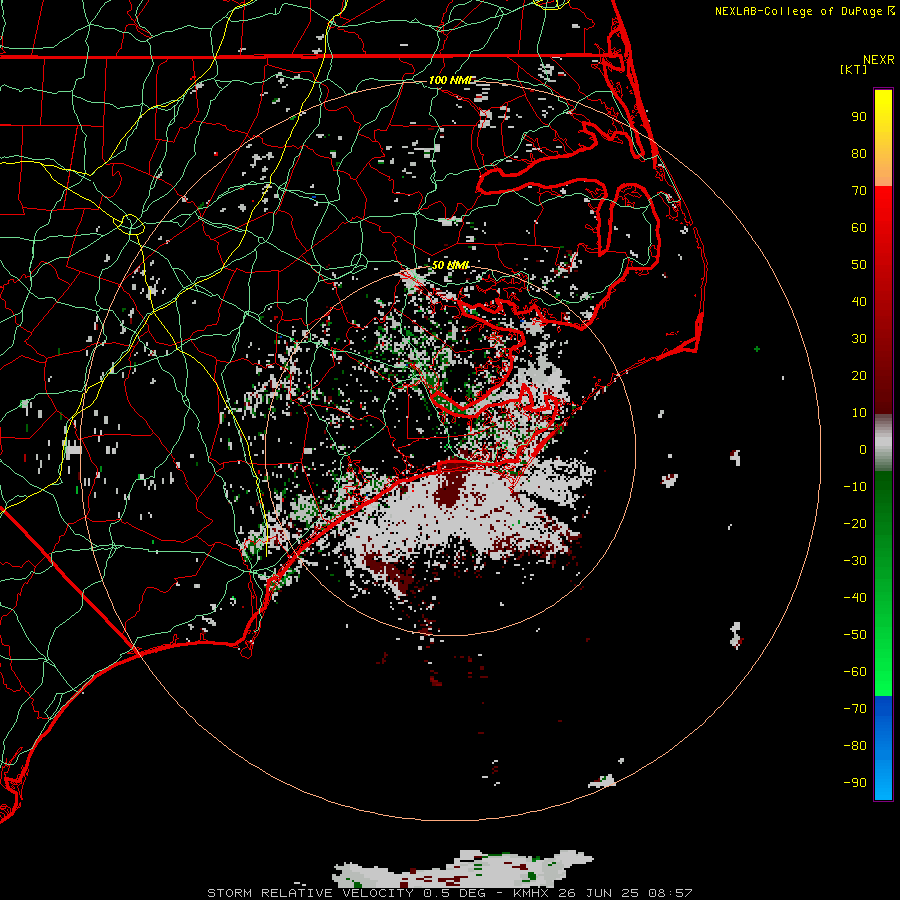This screenshot has height=900, width=900.
Task: Click the KMHX radar site identifier
Action: (530, 893)
